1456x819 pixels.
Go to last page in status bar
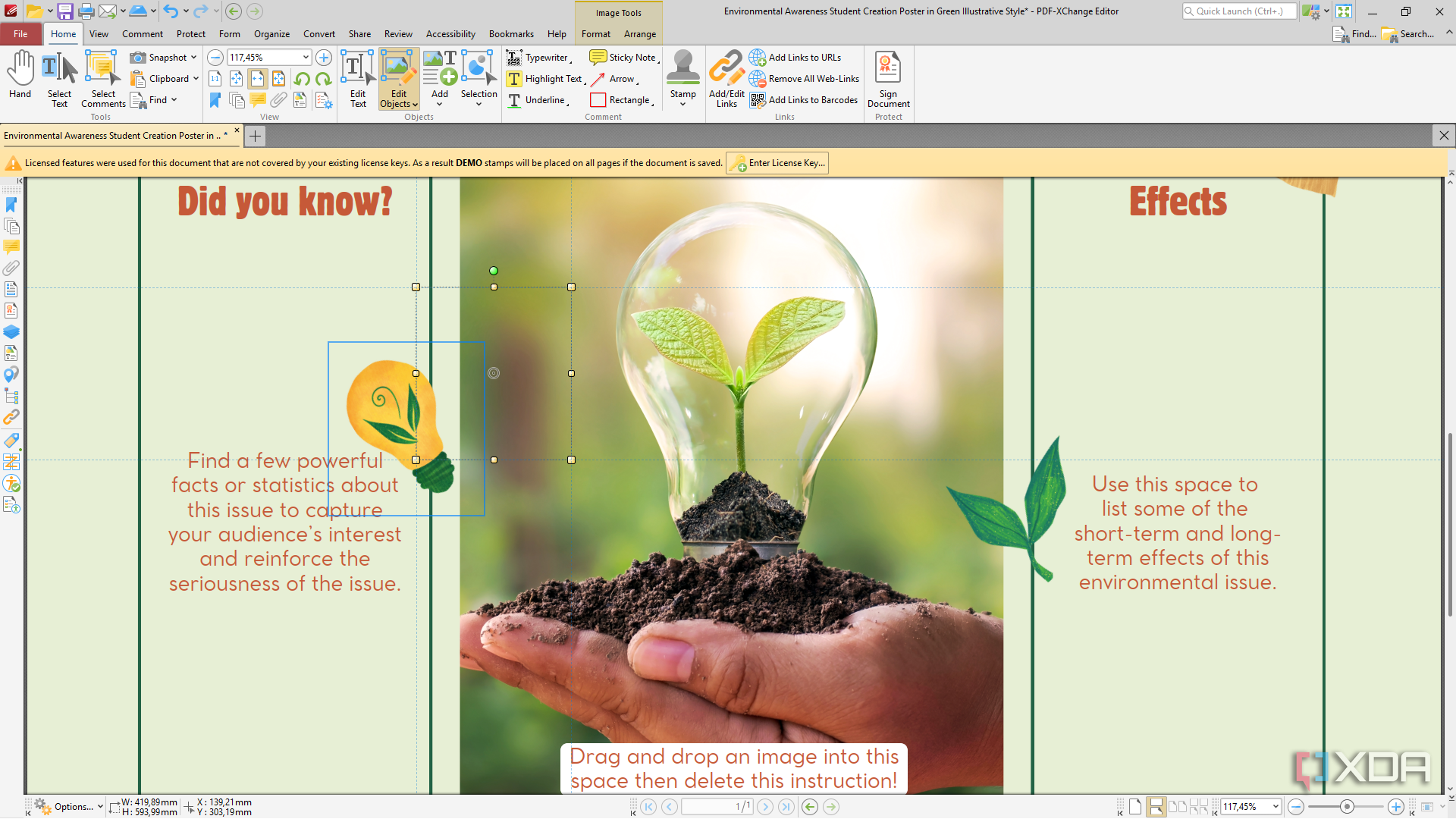click(x=786, y=807)
